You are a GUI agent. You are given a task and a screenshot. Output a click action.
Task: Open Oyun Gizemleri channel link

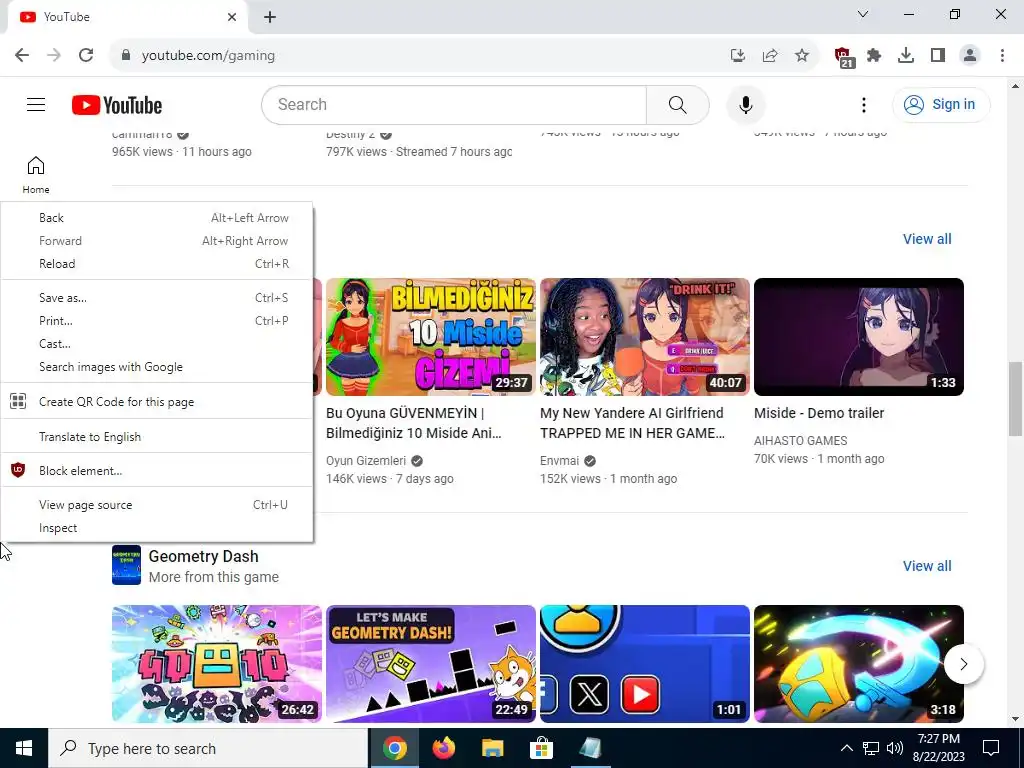click(366, 461)
